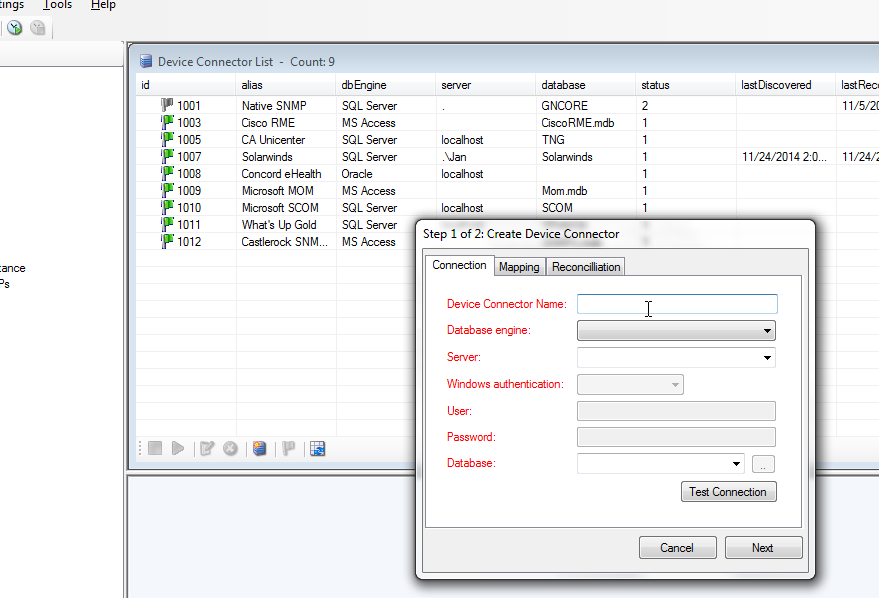This screenshot has height=598, width=879.
Task: Open the Database dropdown arrow
Action: tap(736, 464)
